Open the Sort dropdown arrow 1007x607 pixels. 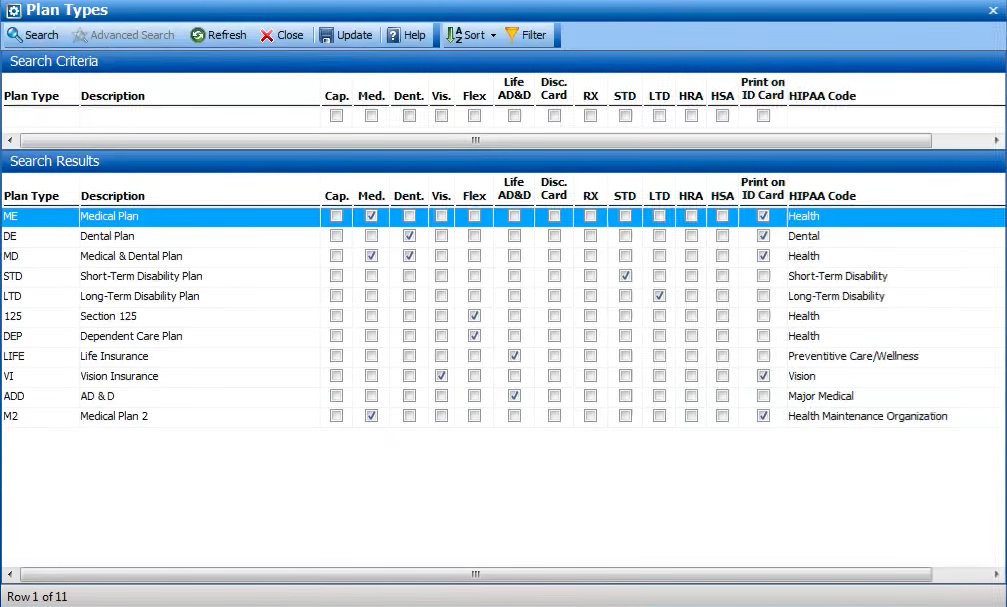[493, 35]
